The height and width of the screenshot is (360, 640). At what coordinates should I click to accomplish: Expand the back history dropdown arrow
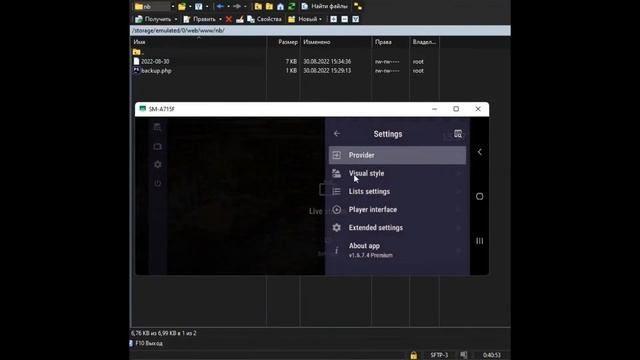tap(228, 6)
